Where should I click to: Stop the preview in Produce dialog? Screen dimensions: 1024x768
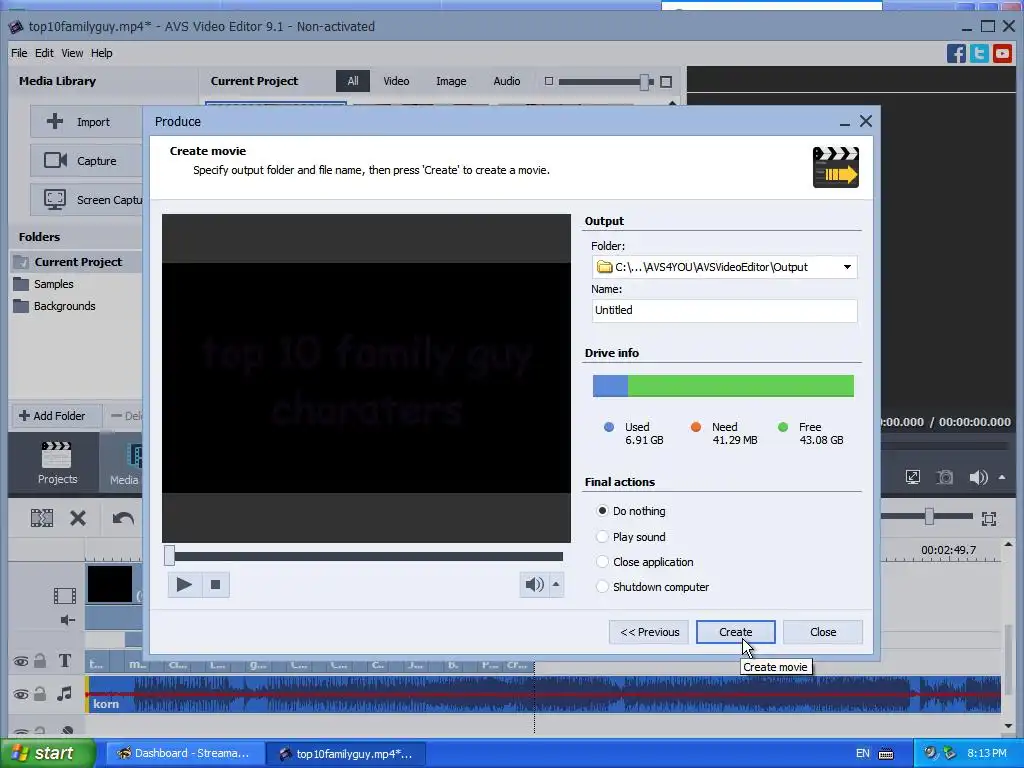[215, 584]
